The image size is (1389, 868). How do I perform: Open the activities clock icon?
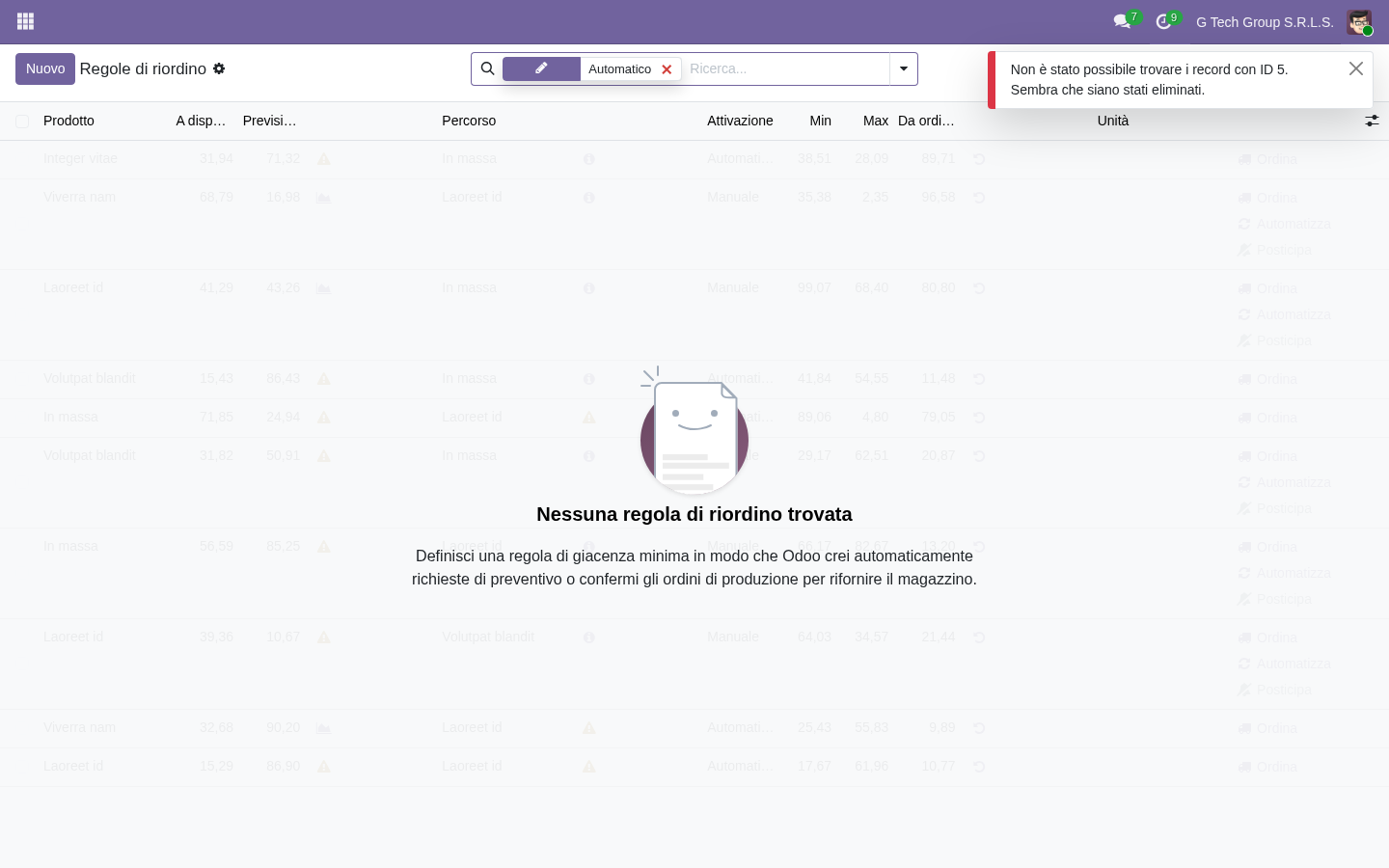[1163, 21]
